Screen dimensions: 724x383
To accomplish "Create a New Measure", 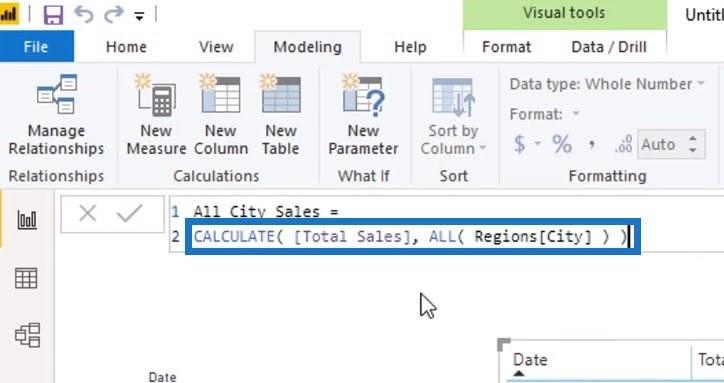I will [x=156, y=115].
